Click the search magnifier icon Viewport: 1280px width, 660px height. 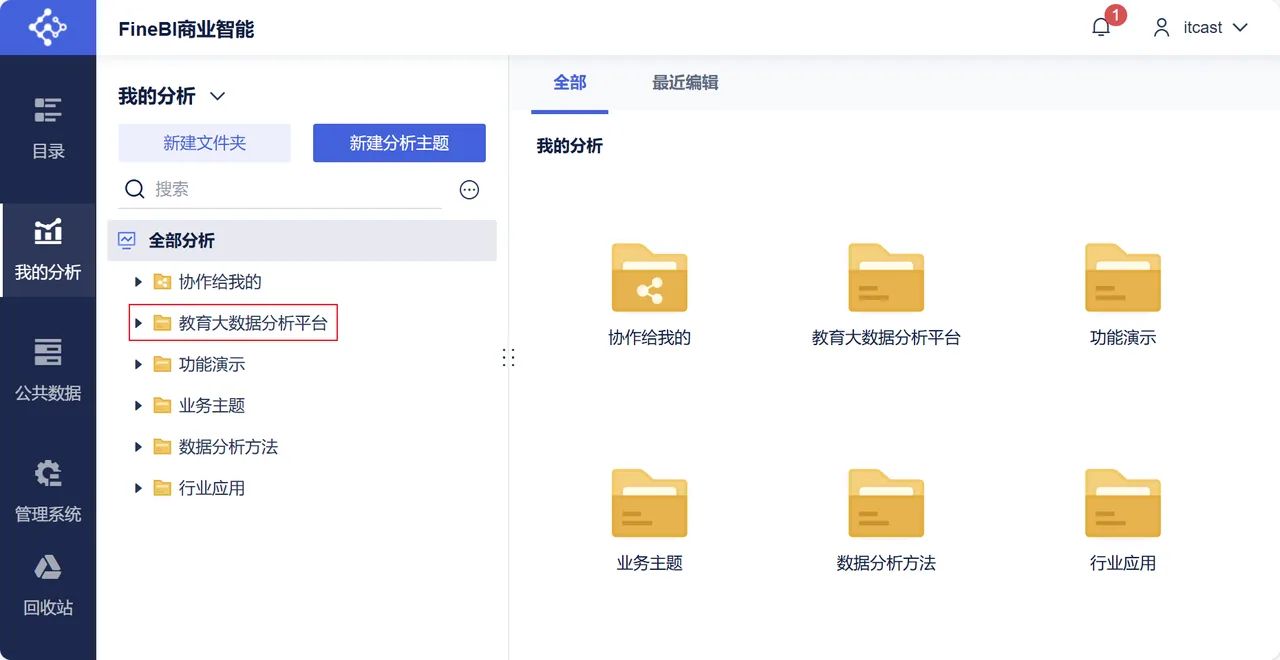(x=134, y=189)
